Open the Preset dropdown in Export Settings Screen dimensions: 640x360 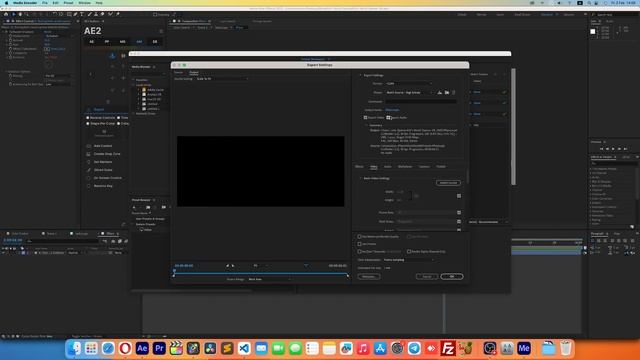pyautogui.click(x=409, y=93)
